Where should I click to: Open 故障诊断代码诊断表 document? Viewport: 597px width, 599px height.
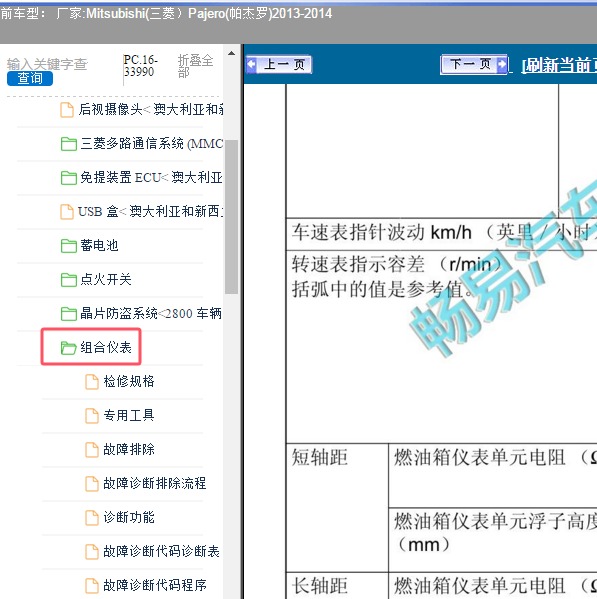click(x=161, y=551)
